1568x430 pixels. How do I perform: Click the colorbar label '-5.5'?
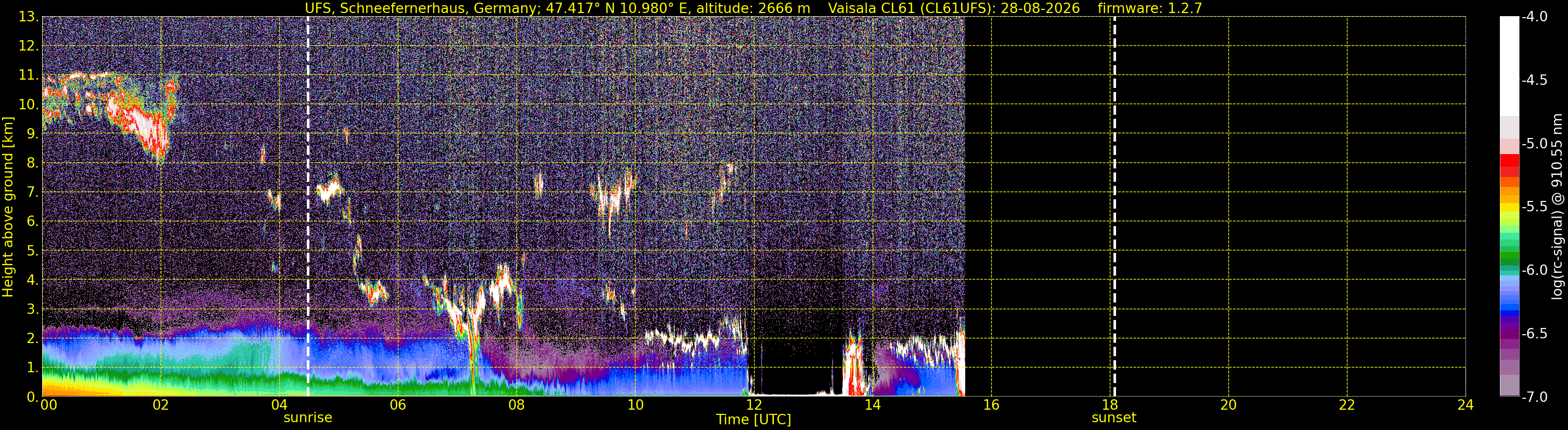pyautogui.click(x=1534, y=207)
